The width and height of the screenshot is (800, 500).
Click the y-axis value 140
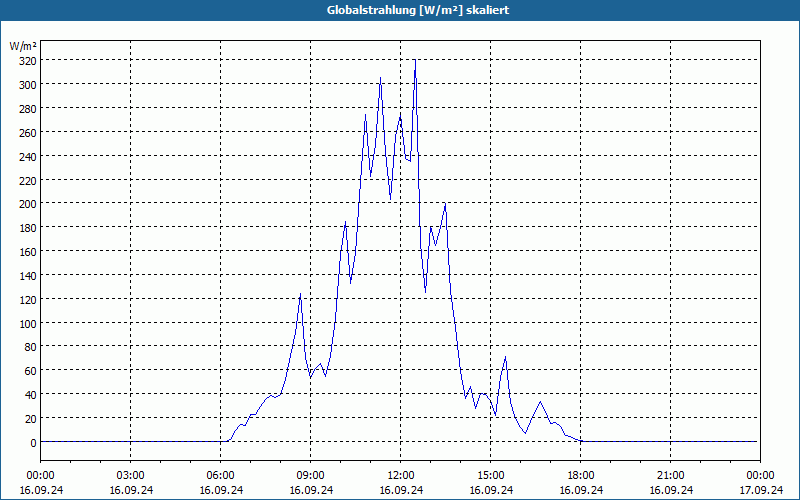(x=28, y=276)
